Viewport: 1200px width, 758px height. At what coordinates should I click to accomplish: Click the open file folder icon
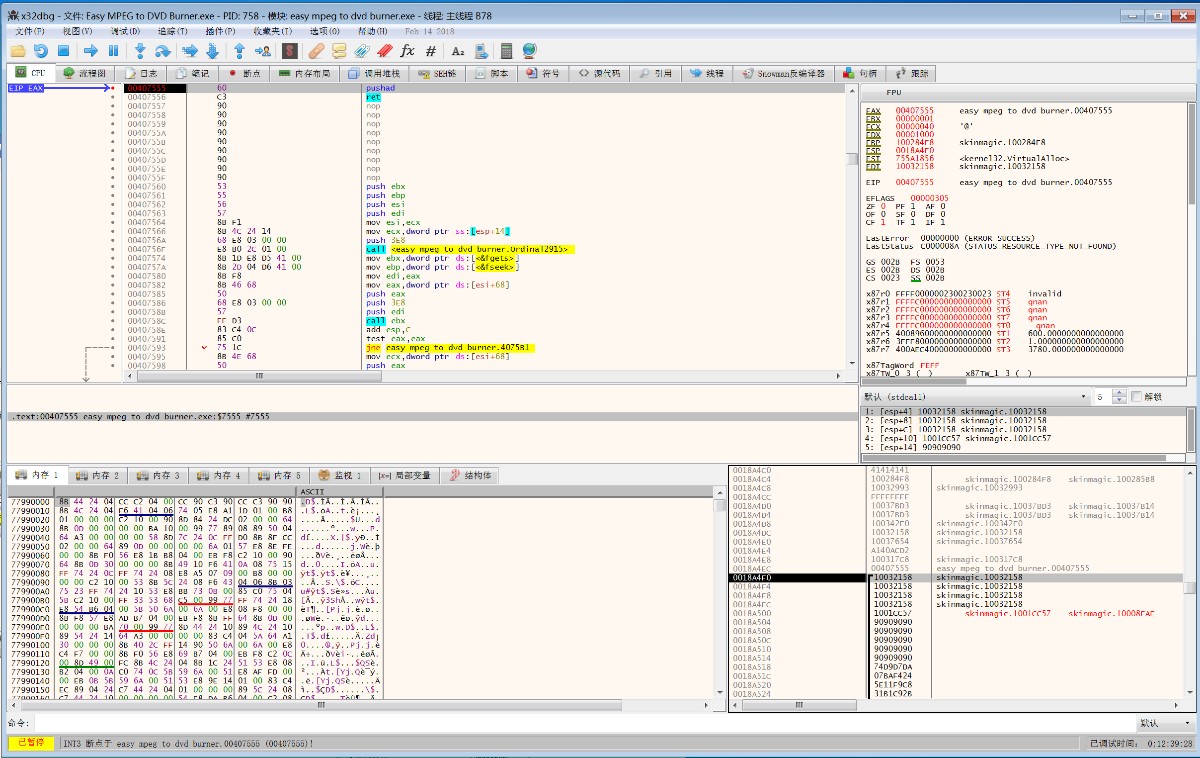[x=18, y=50]
